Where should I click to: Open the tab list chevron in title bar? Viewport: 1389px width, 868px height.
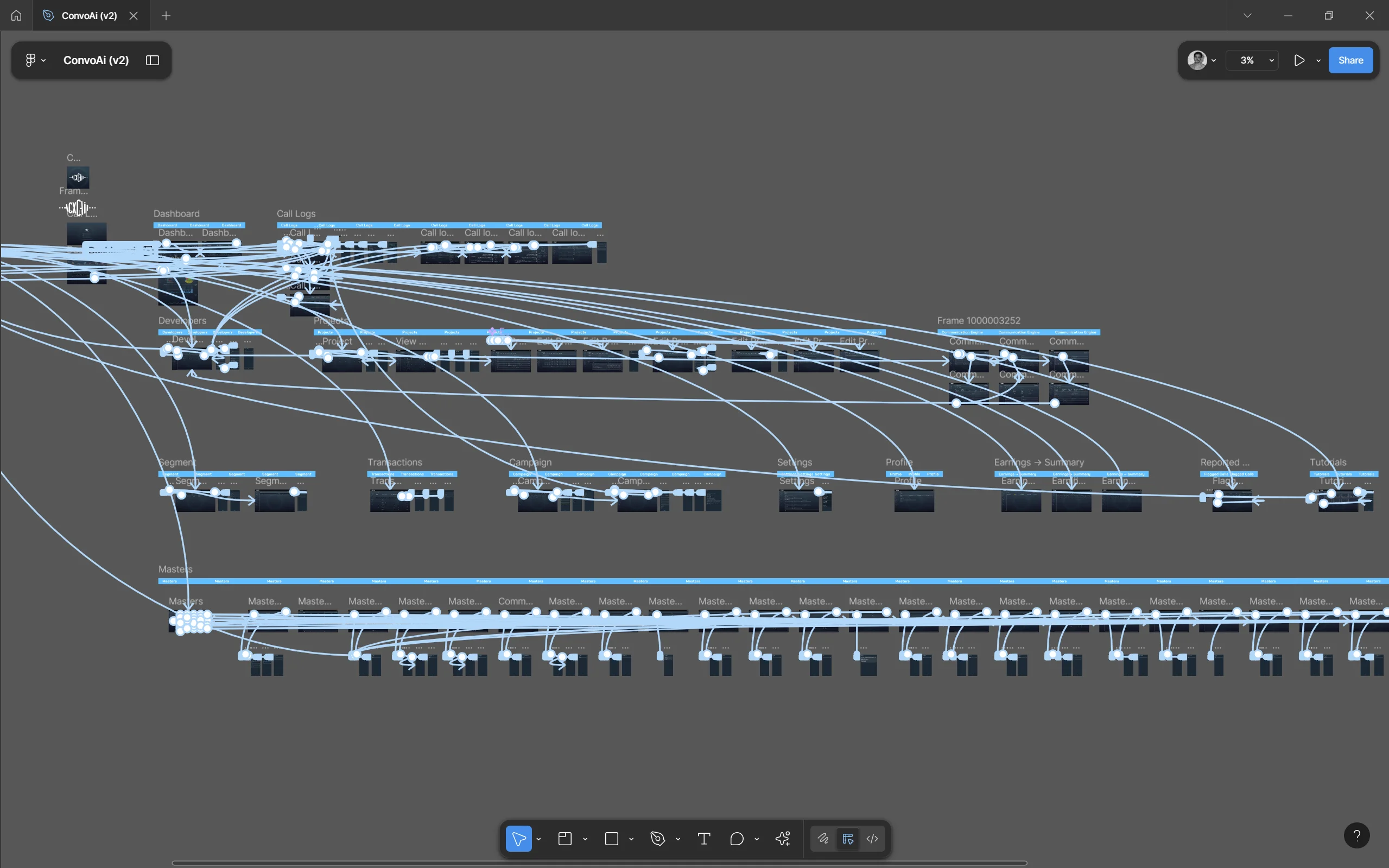pyautogui.click(x=1247, y=16)
